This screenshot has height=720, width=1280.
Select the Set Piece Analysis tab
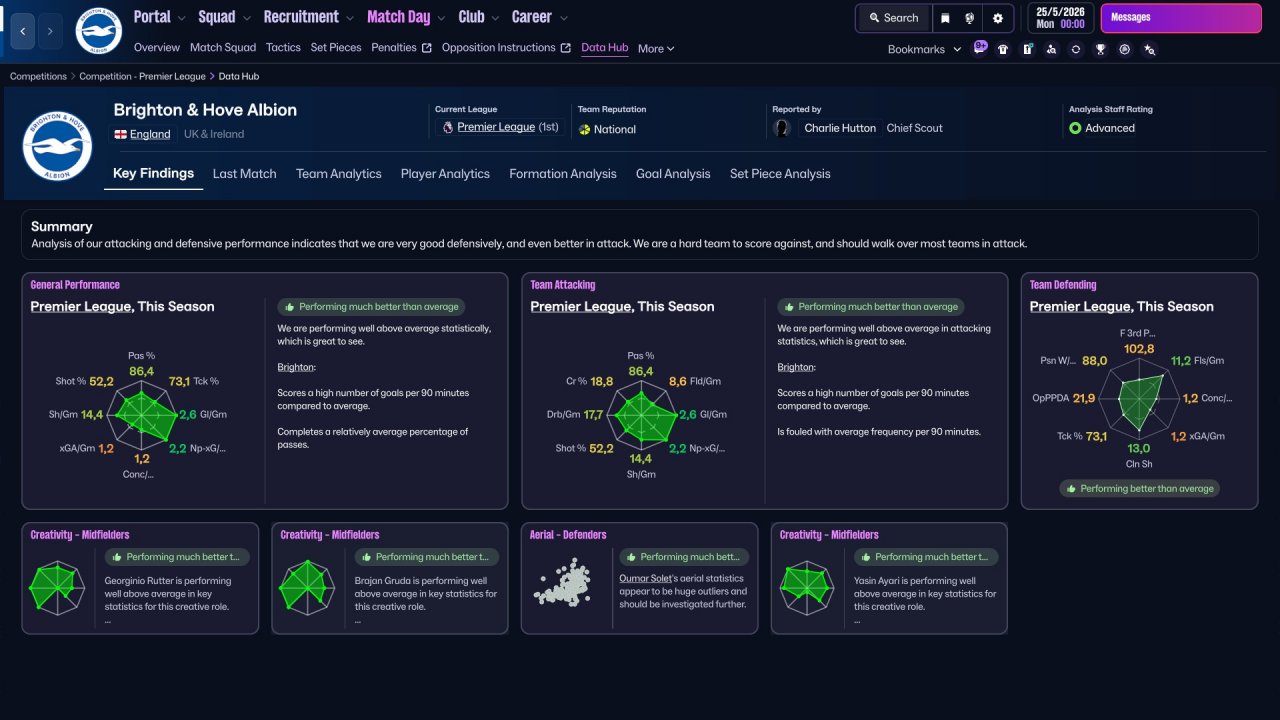tap(780, 174)
